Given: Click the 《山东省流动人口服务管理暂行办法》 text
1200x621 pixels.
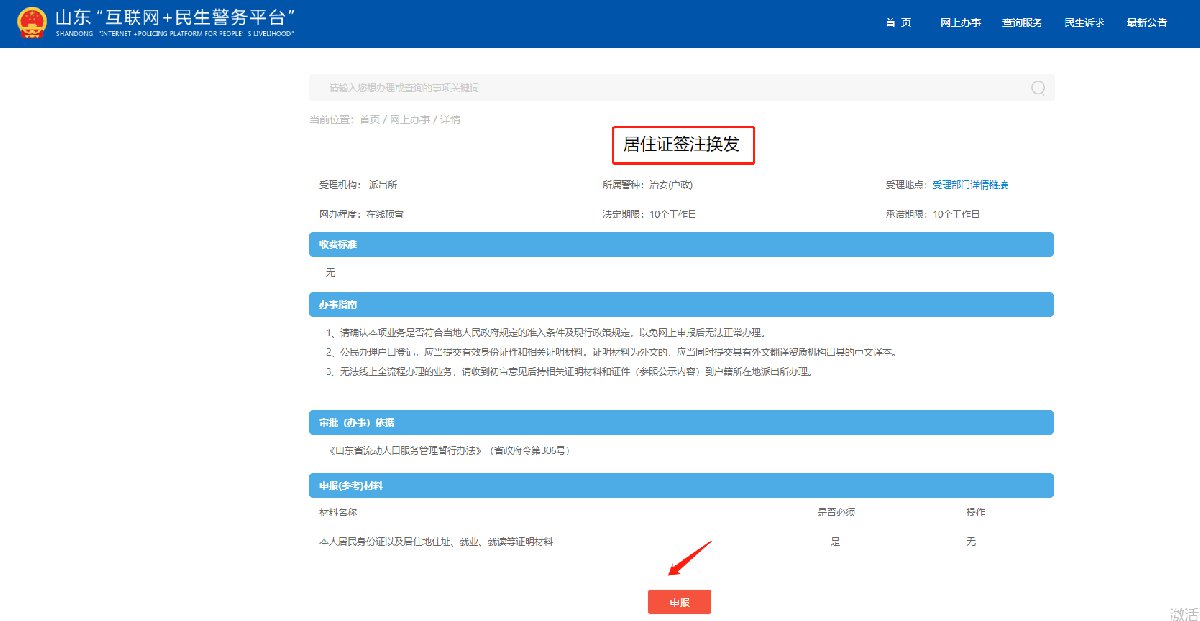Looking at the screenshot, I should 406,451.
